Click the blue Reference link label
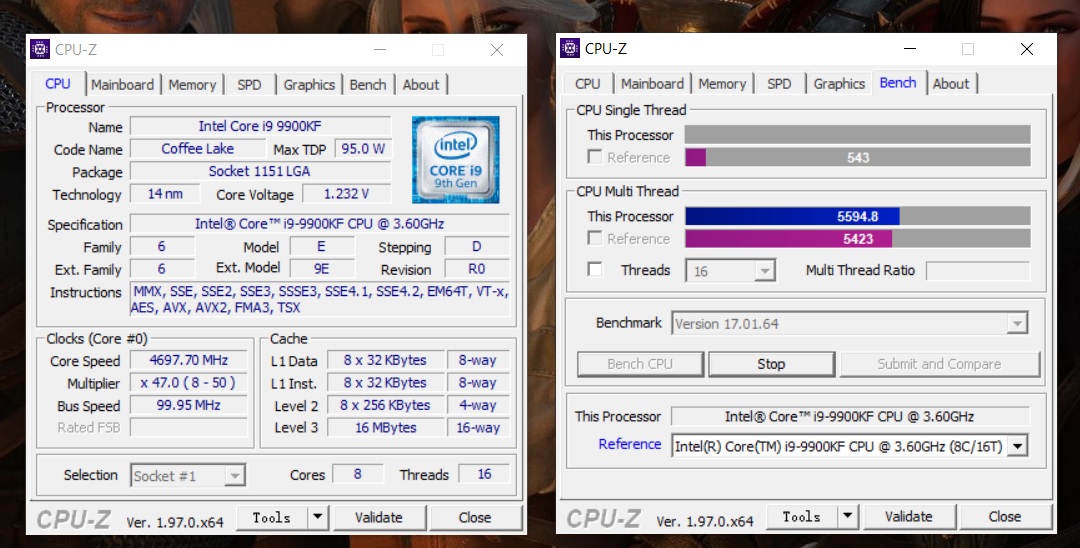Image resolution: width=1080 pixels, height=548 pixels. tap(630, 444)
